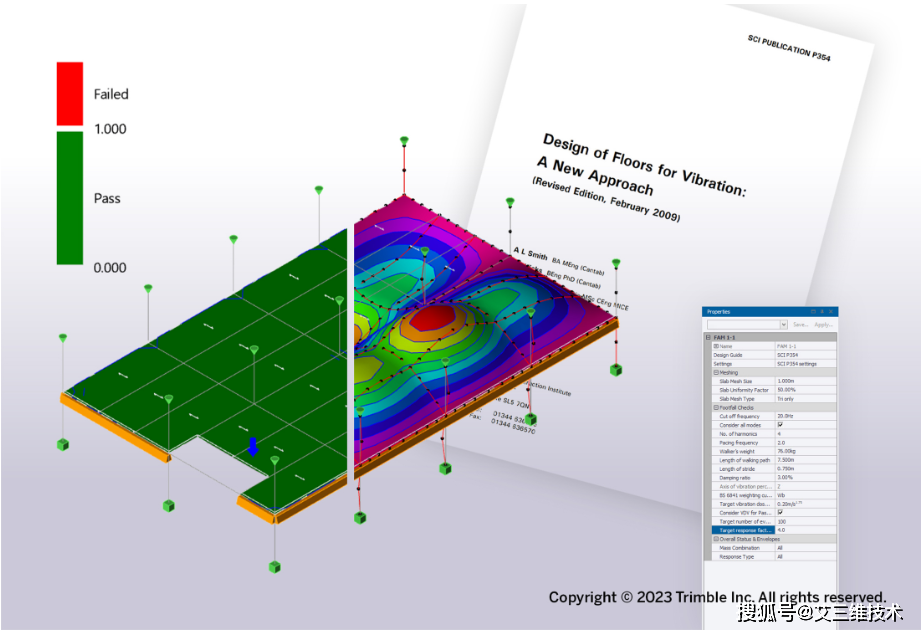
Task: Edit the Length of walking path value 7.500m
Action: pyautogui.click(x=806, y=460)
